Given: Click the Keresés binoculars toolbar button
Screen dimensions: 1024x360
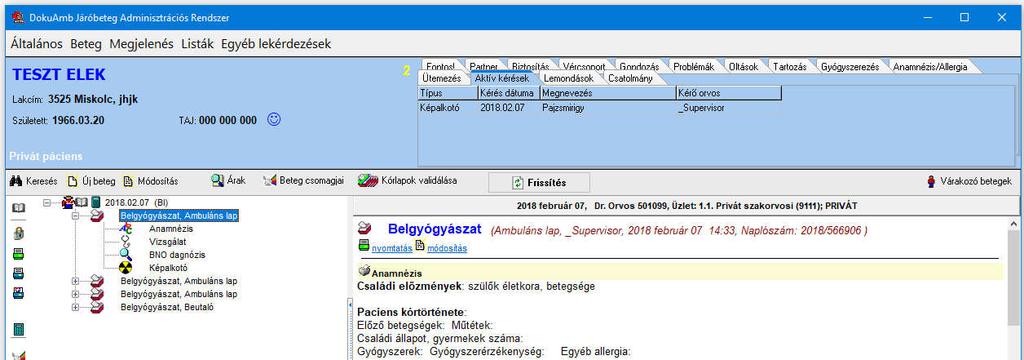Looking at the screenshot, I should point(34,181).
